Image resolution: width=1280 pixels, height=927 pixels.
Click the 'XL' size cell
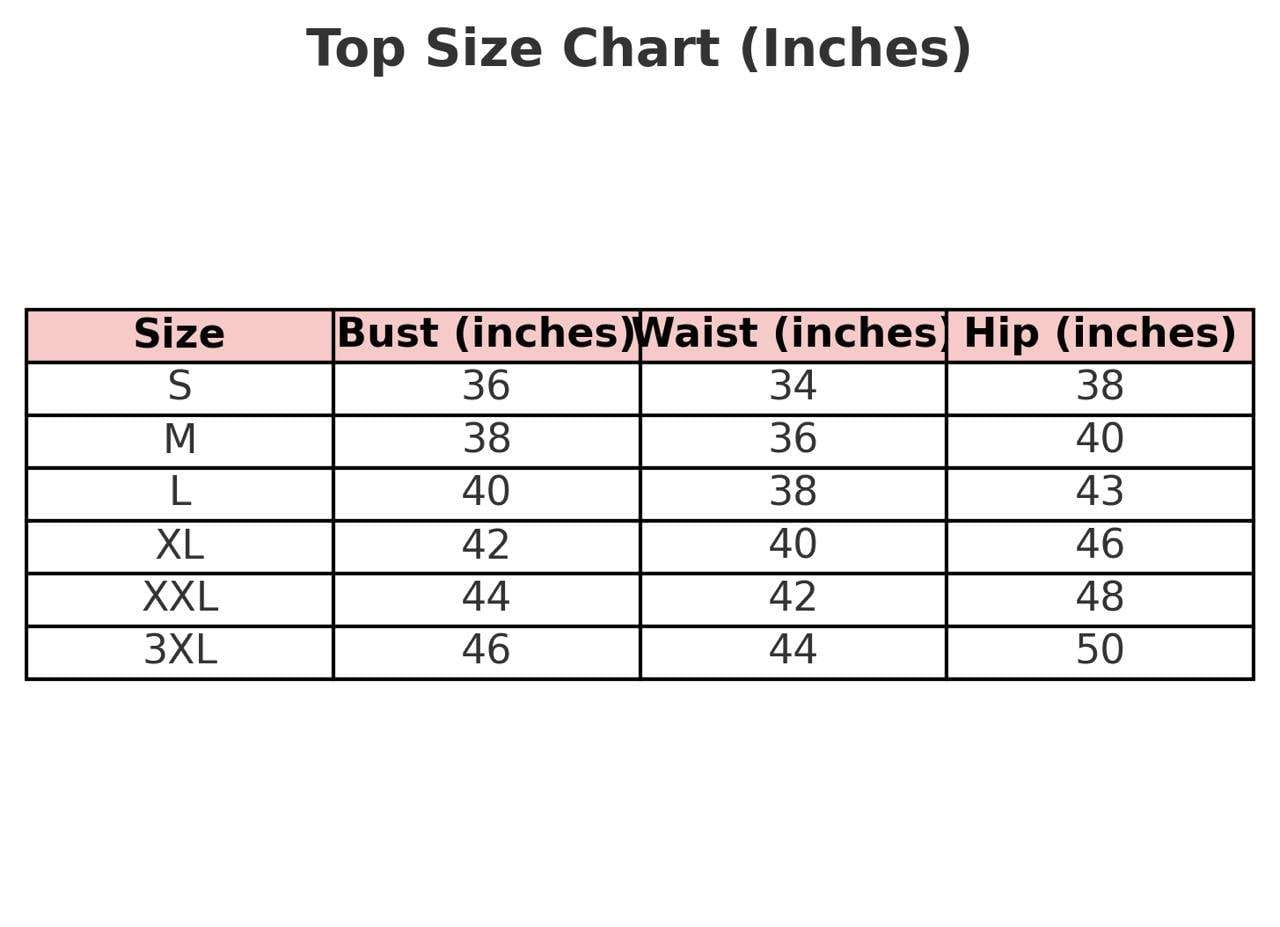(179, 546)
